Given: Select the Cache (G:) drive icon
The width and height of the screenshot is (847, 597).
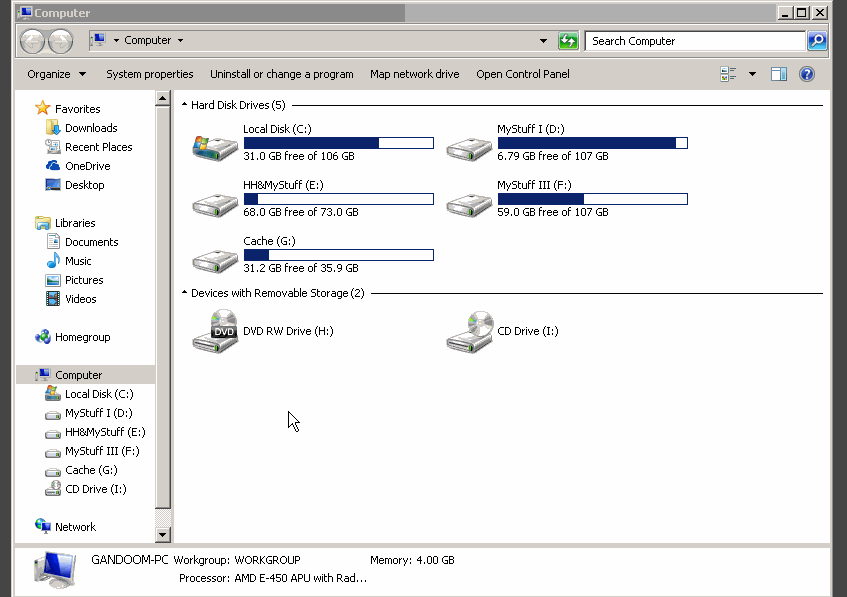Looking at the screenshot, I should (x=215, y=261).
